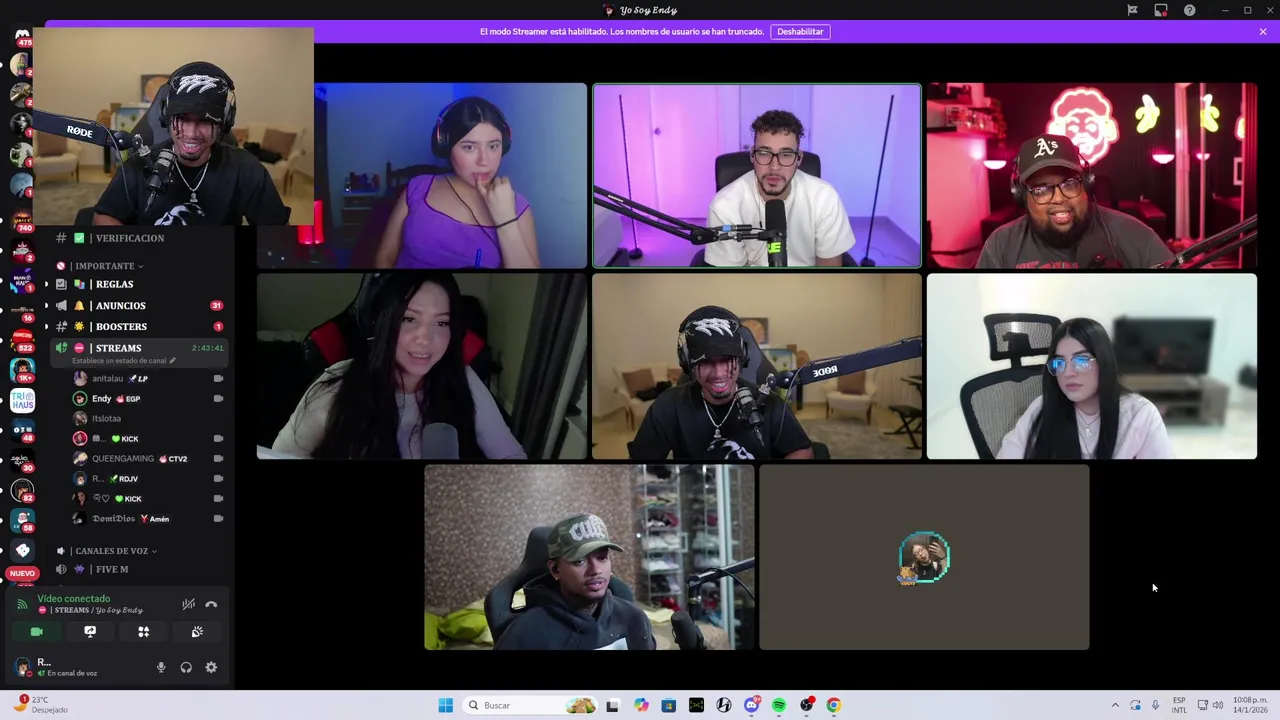Viewport: 1280px width, 720px height.
Task: Open the activities button in voice panel
Action: (143, 632)
